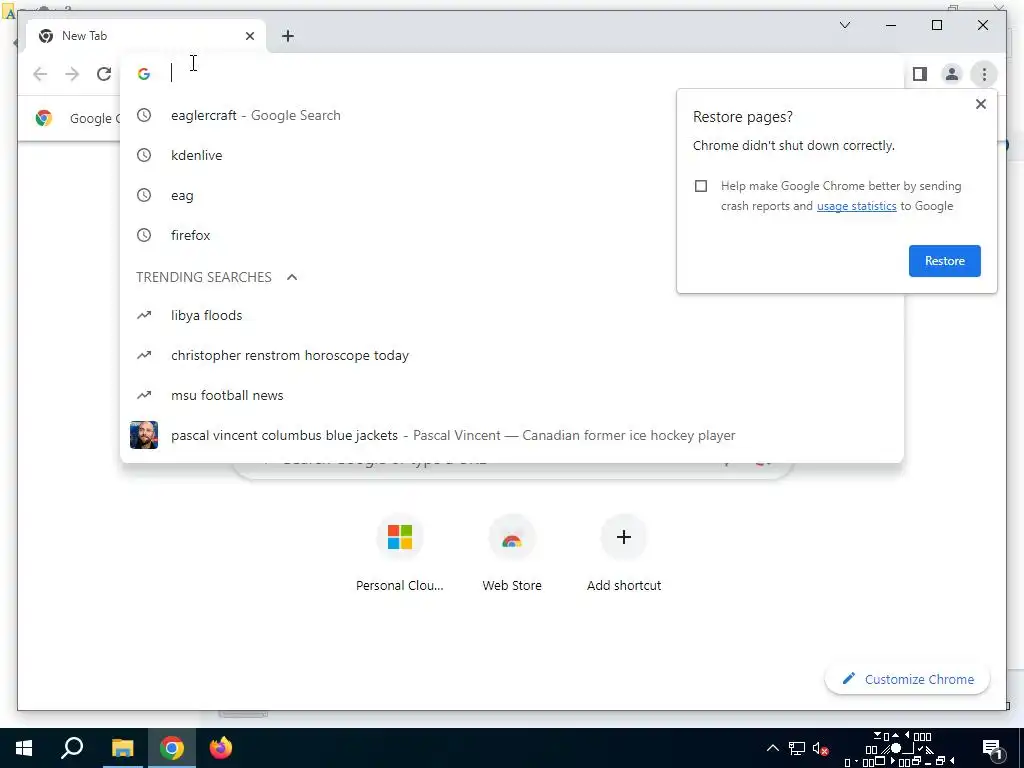
Task: Click Customize Chrome button
Action: coord(907,679)
